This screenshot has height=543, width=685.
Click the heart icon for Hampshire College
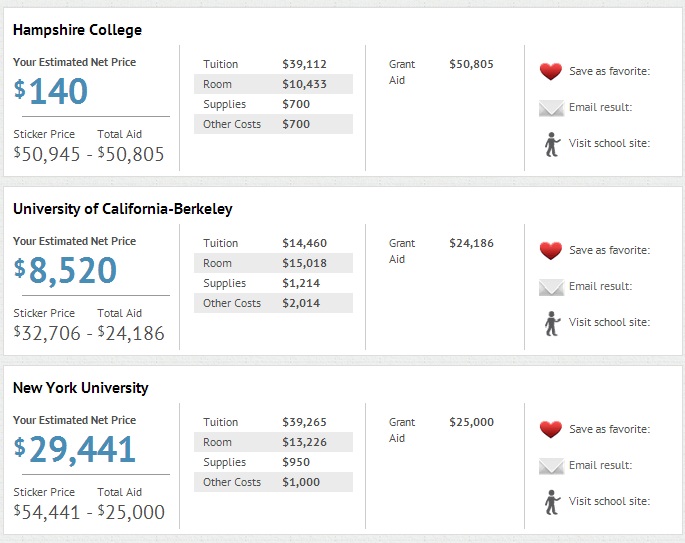tap(551, 71)
